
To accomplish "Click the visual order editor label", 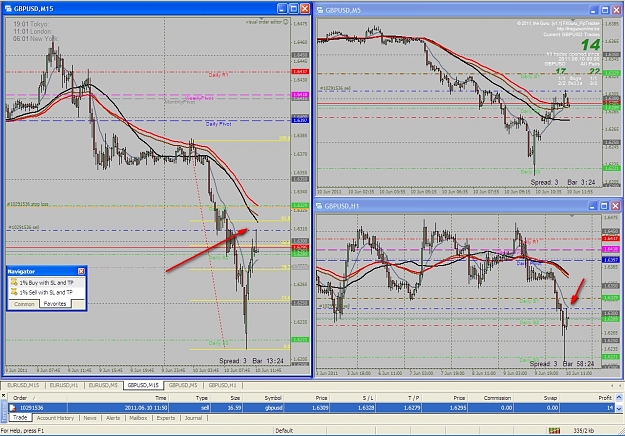I will [264, 22].
